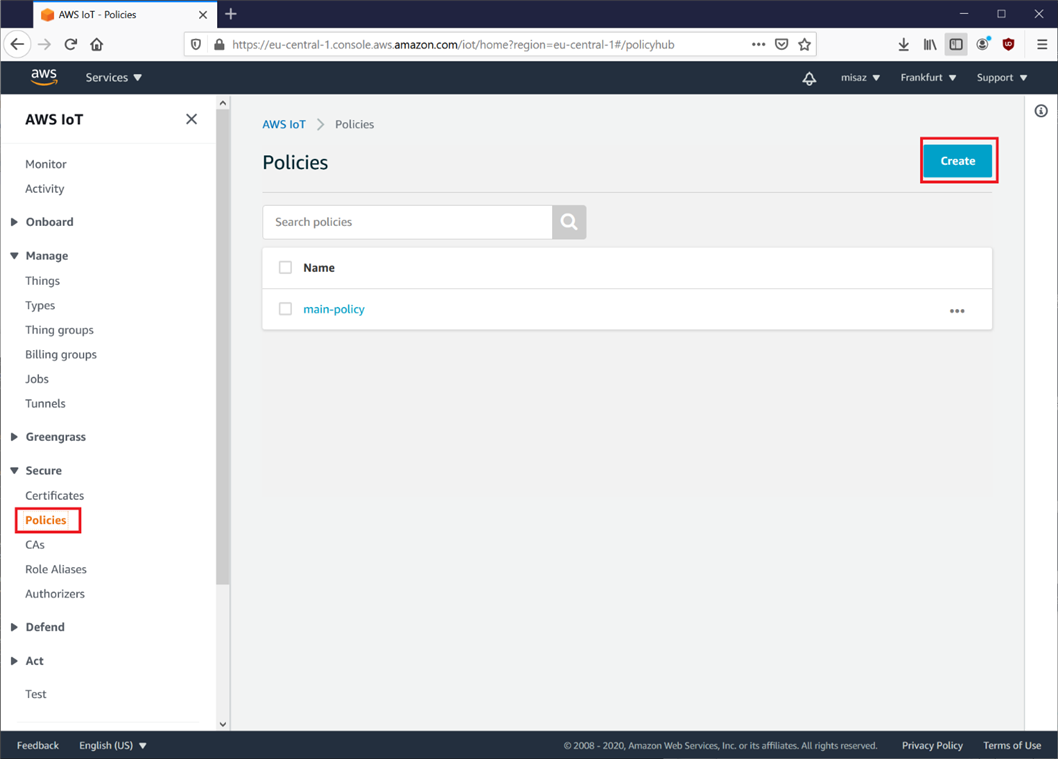
Task: Open Jobs in the sidebar
Action: [37, 379]
